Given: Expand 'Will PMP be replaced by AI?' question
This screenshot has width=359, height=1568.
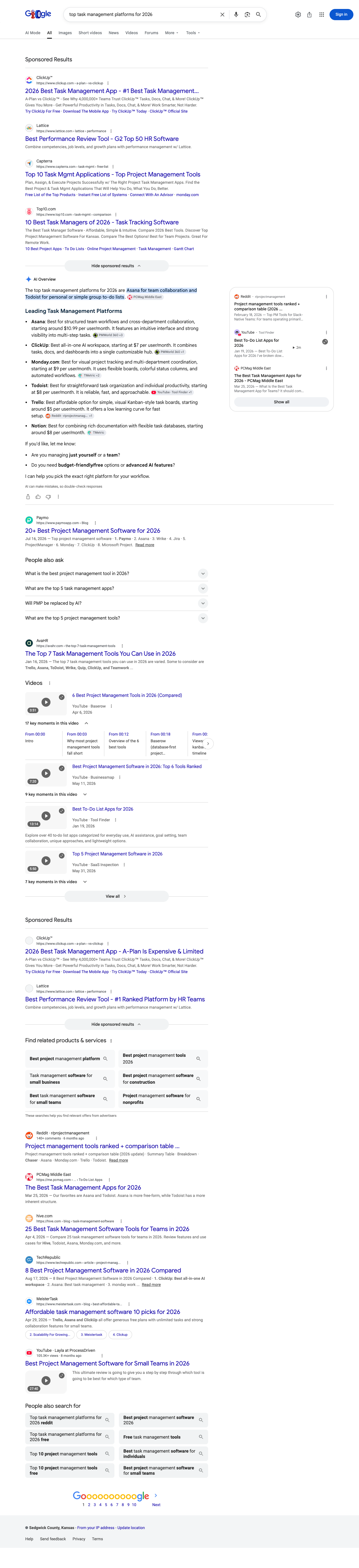Looking at the screenshot, I should tap(116, 603).
